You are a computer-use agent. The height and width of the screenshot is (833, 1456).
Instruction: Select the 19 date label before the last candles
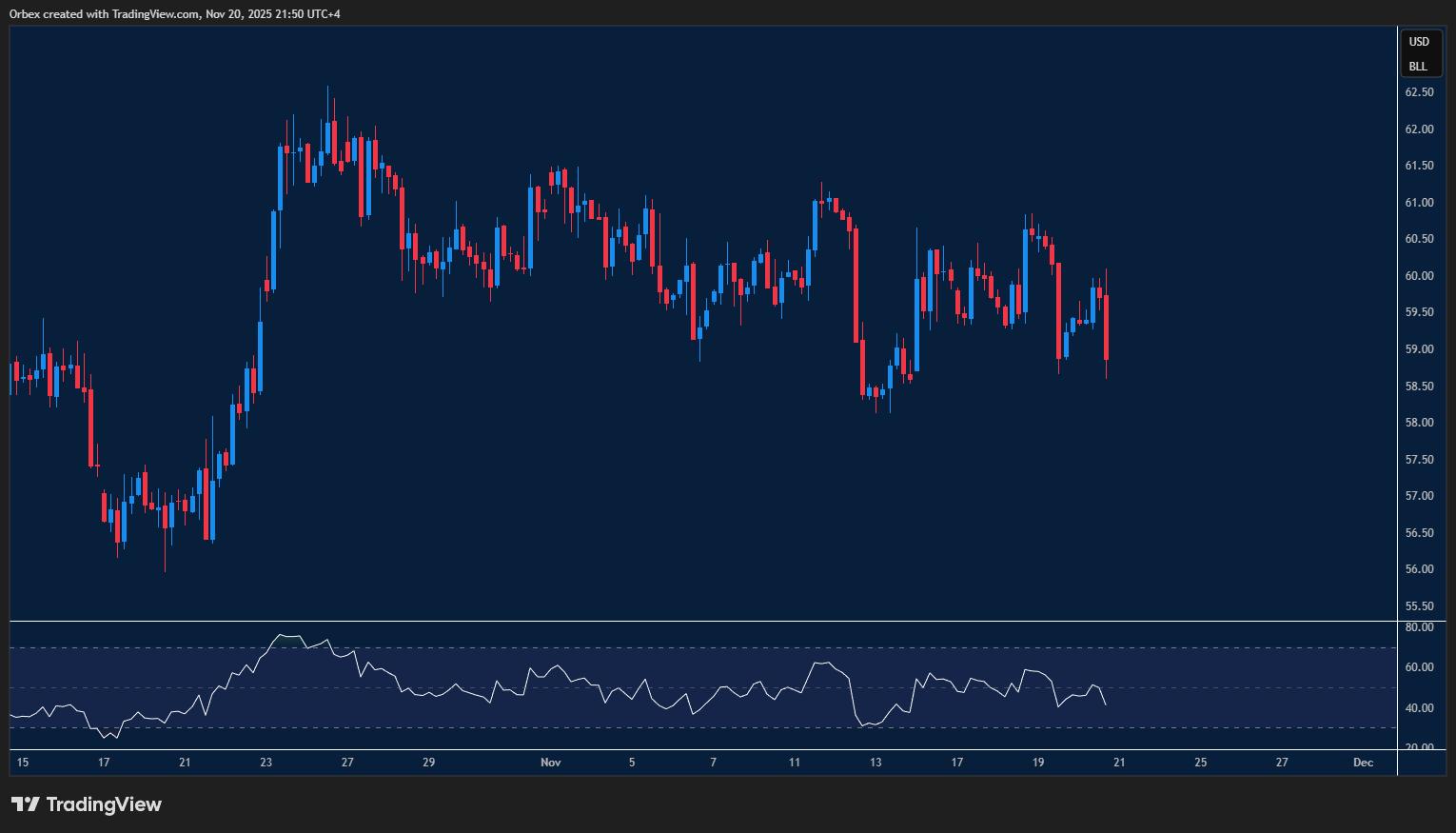(x=1037, y=763)
